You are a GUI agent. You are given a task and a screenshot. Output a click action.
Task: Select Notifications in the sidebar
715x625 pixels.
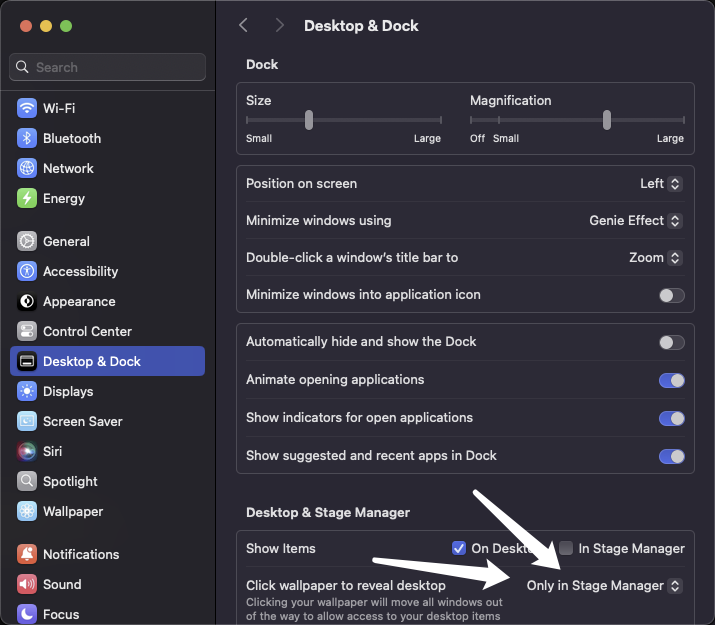[x=107, y=554]
